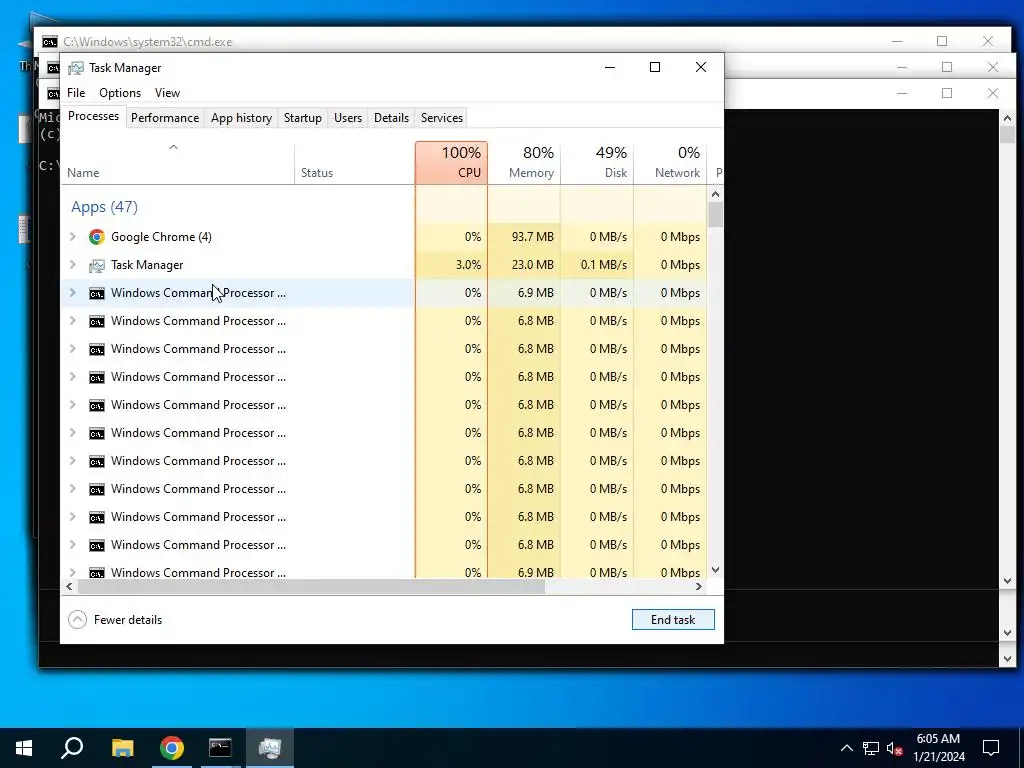Screen dimensions: 1024x768
Task: Switch to the Services tab
Action: [x=441, y=118]
